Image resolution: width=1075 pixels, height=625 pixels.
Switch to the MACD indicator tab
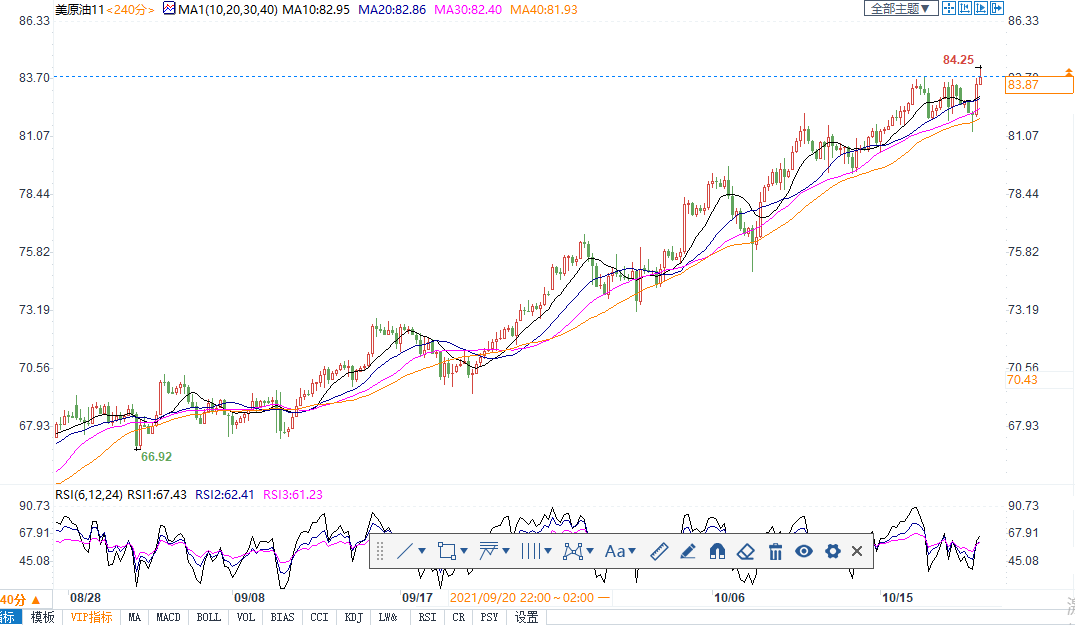click(168, 617)
